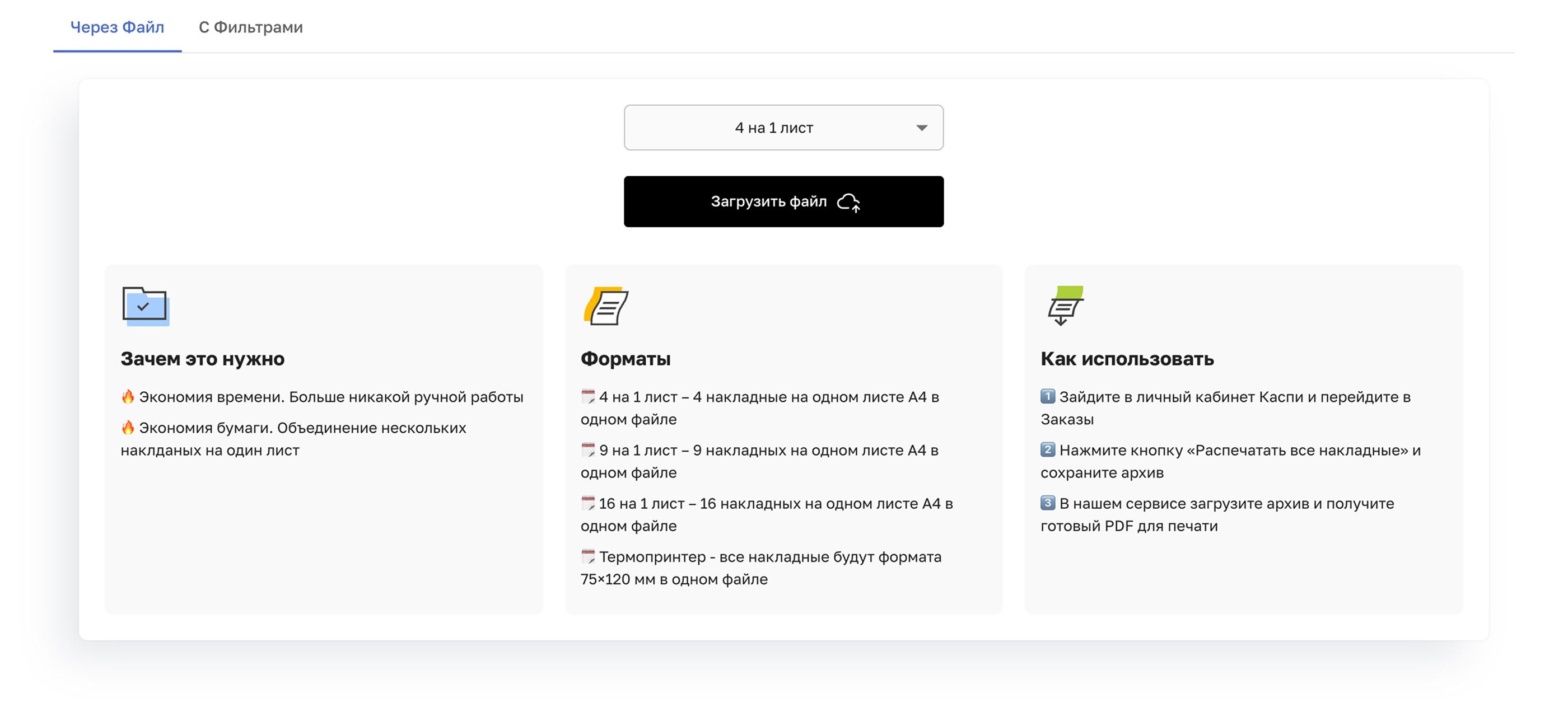Click the calendar icon next to 9 на 1 лист

click(x=588, y=449)
